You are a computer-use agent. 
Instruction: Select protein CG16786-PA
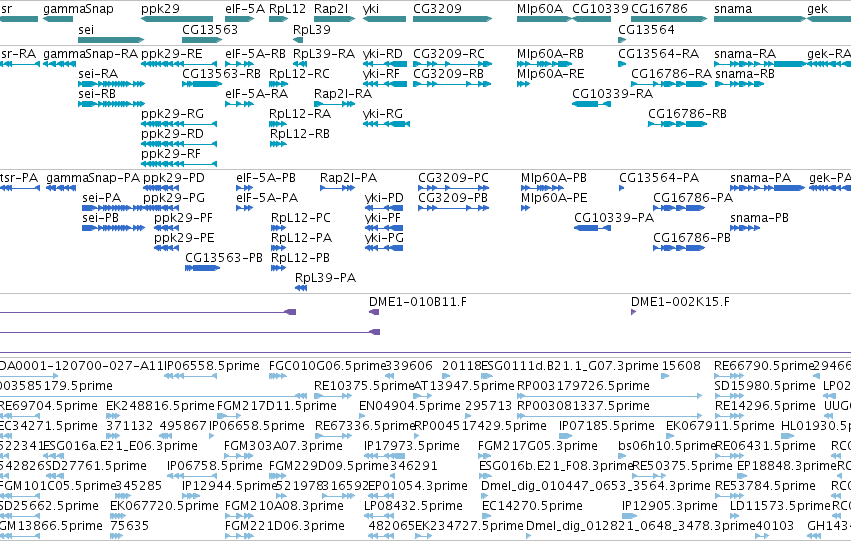pos(693,198)
